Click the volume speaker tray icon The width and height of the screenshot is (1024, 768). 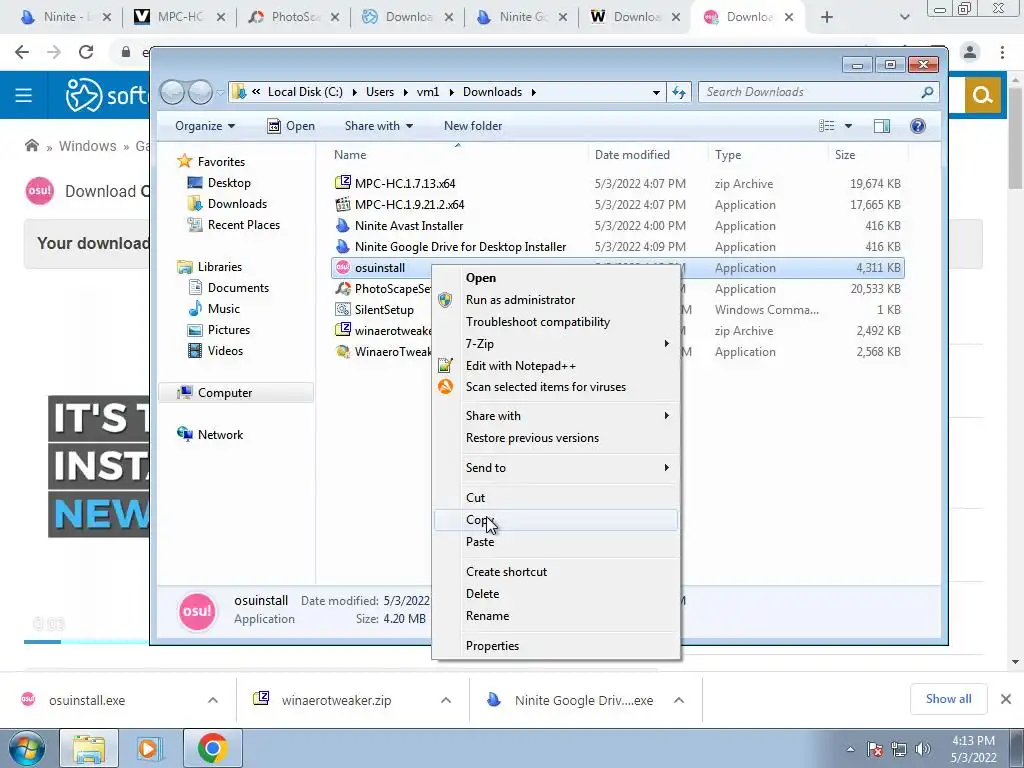point(923,749)
